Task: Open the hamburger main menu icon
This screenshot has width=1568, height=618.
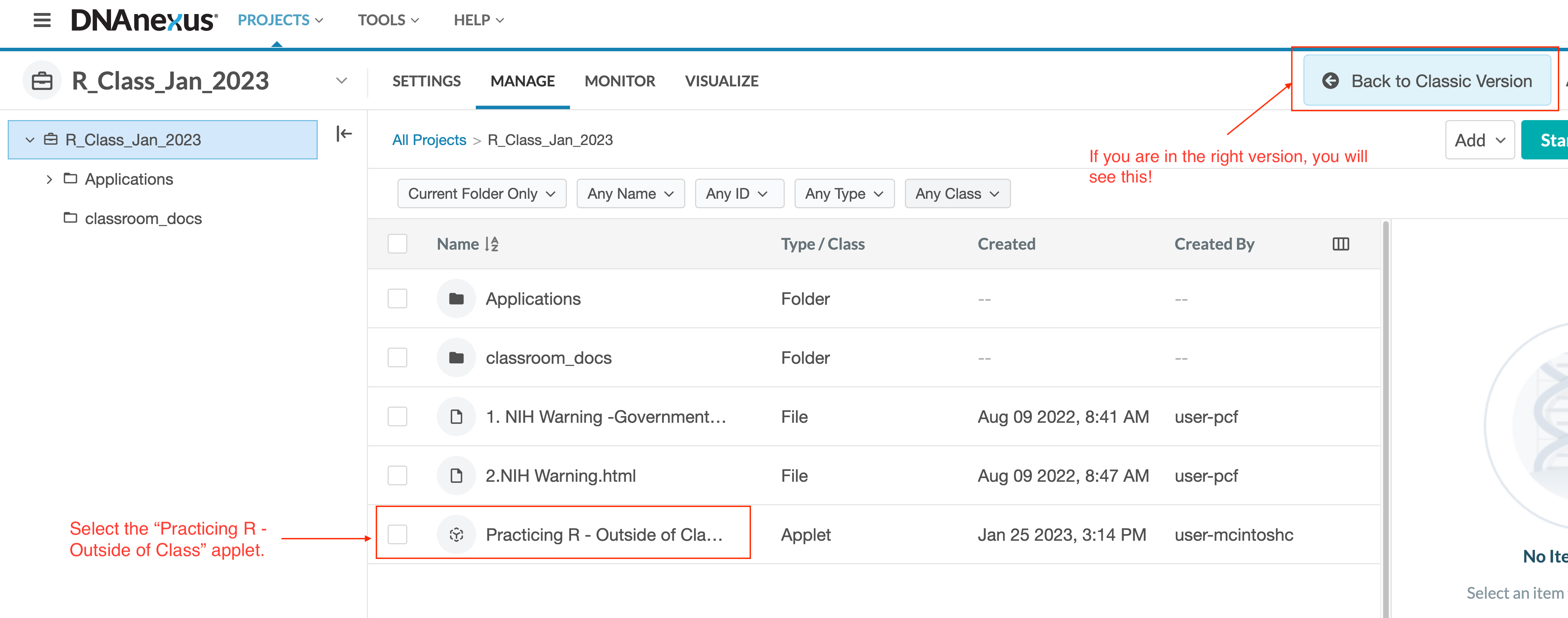Action: coord(41,20)
